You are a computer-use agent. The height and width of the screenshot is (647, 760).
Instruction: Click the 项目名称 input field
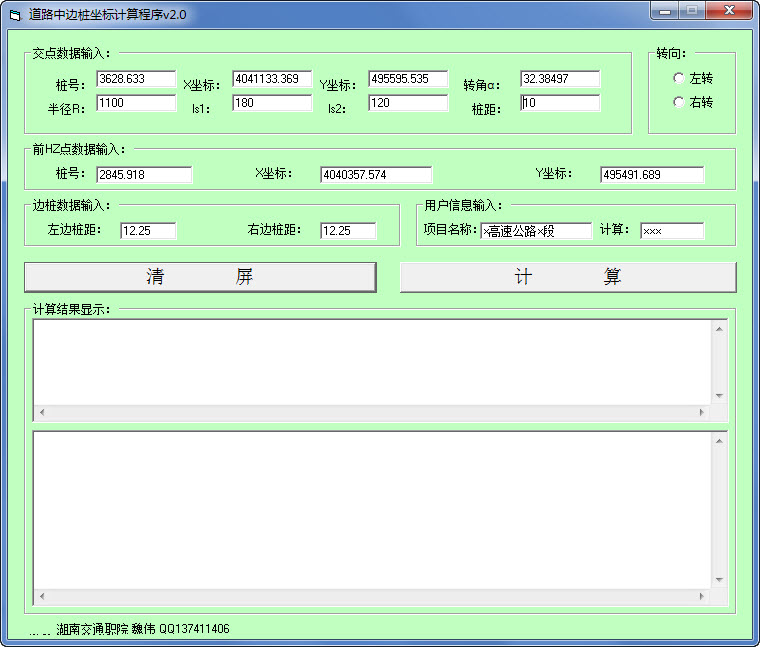(x=536, y=231)
